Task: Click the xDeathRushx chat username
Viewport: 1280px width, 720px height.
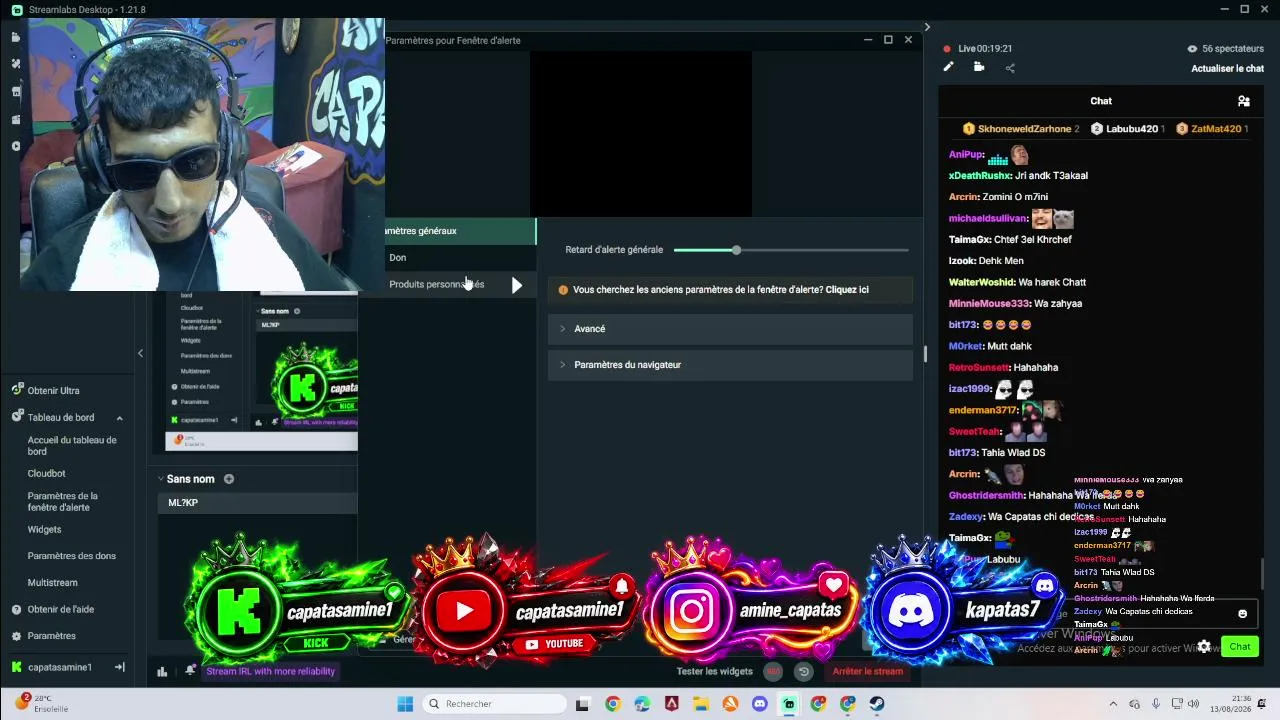Action: [980, 176]
